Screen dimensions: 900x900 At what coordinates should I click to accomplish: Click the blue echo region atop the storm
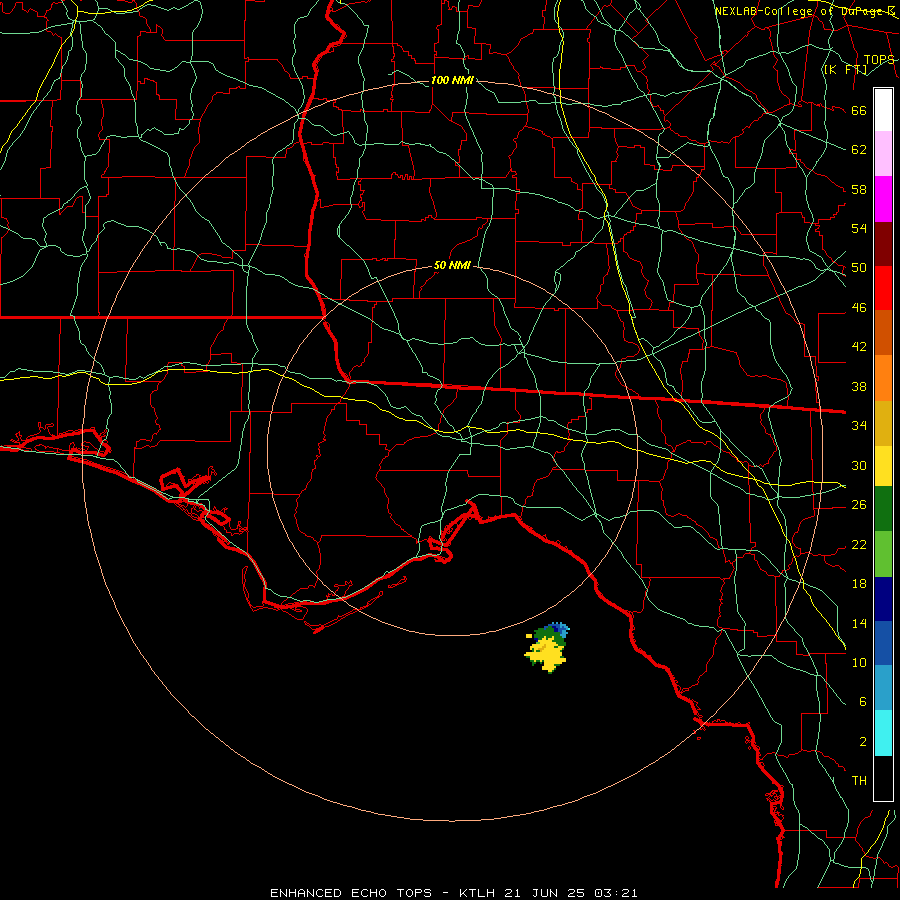point(559,629)
